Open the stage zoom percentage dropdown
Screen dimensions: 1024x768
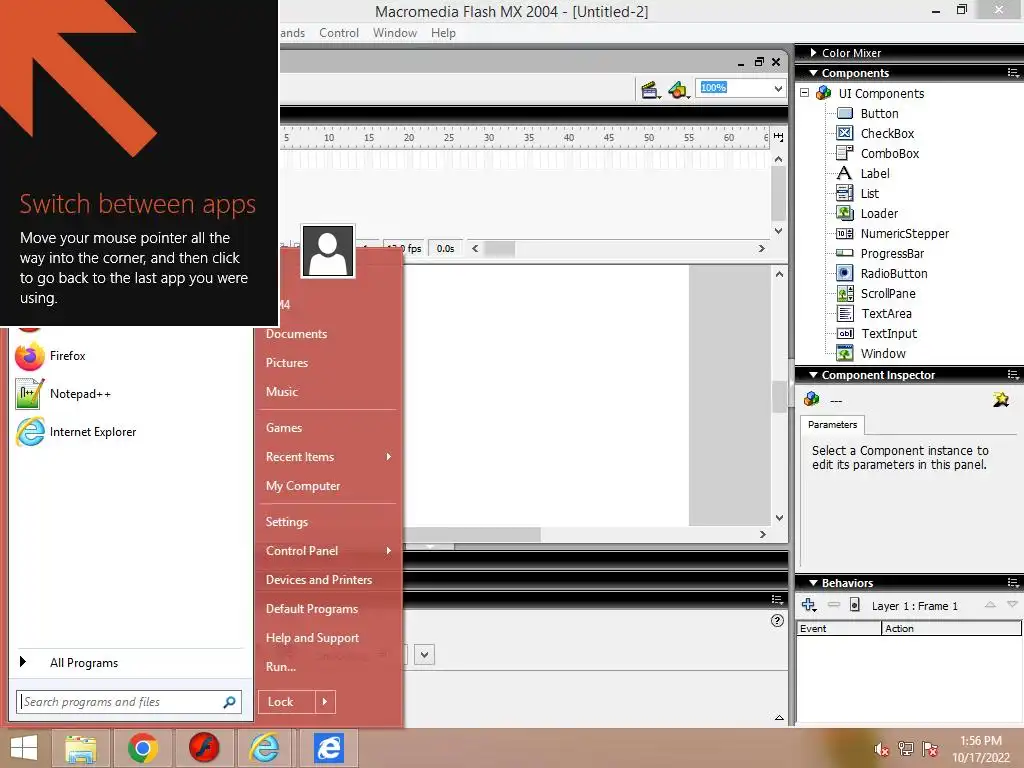point(778,88)
